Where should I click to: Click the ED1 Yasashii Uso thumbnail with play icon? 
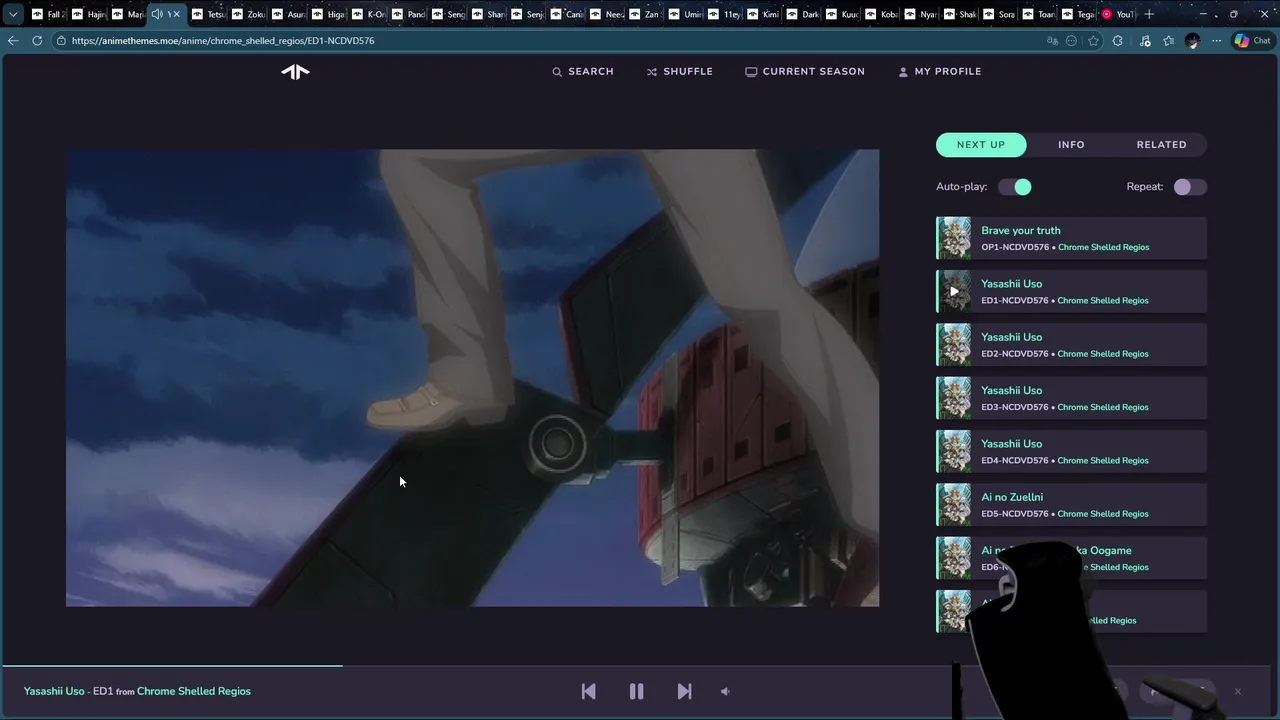click(953, 292)
